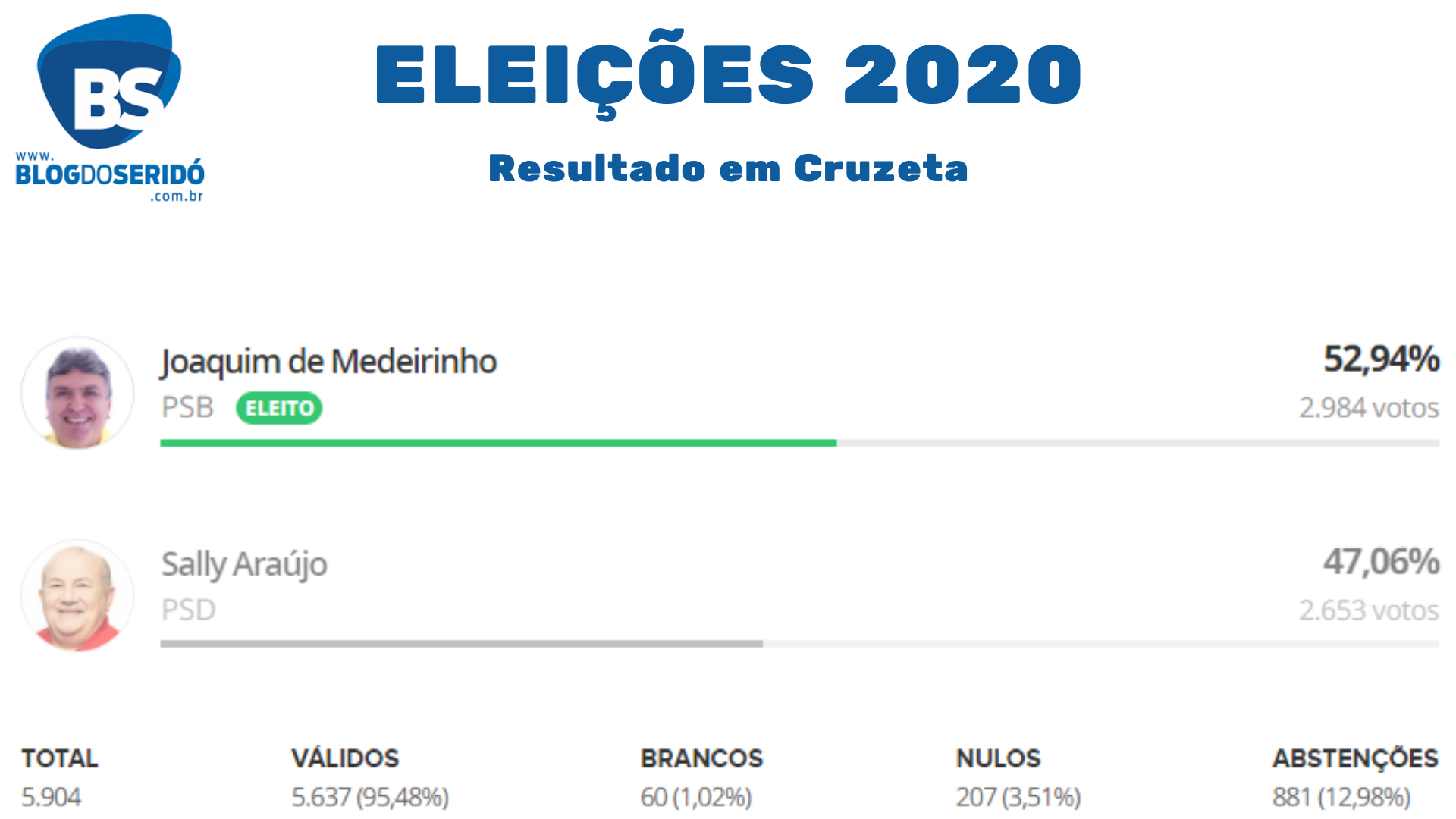Click the Joaquim de Medeirinho candidate name
This screenshot has height=819, width=1456.
328,362
